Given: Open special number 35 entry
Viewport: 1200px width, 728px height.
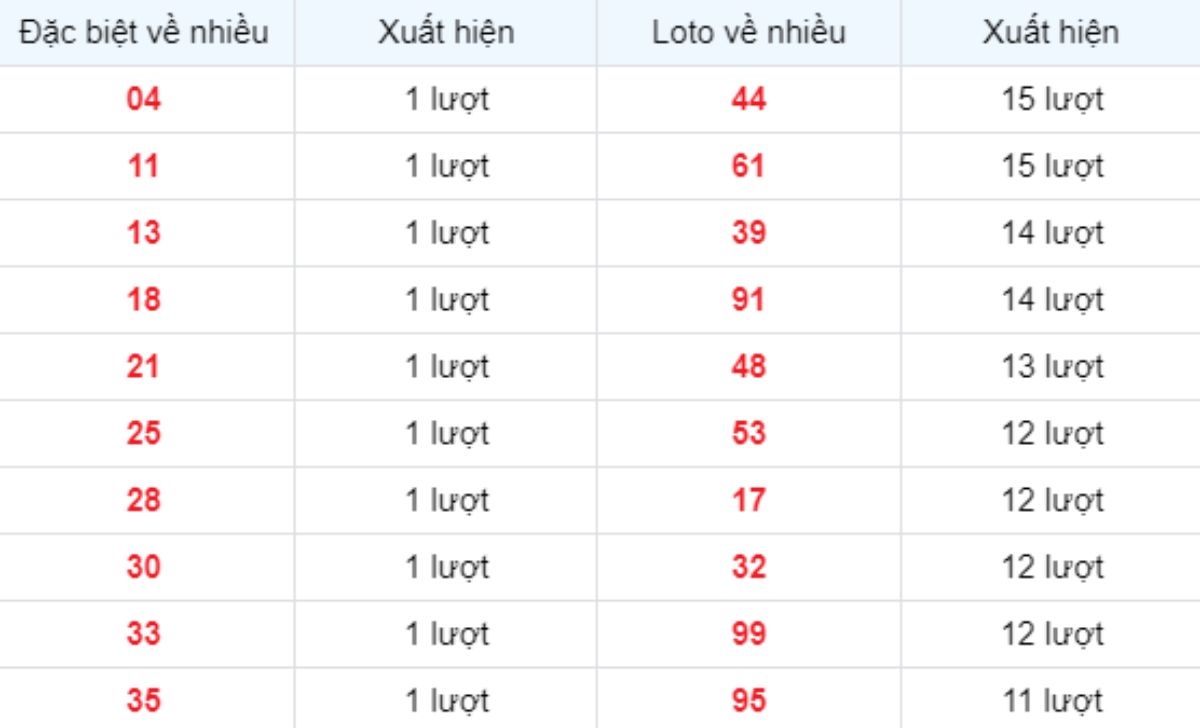Looking at the screenshot, I should (144, 701).
